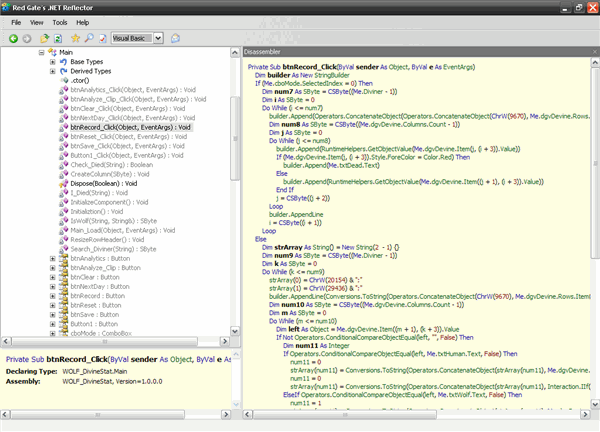Select Dispose(Boolean) : Void
The width and height of the screenshot is (600, 432).
(x=104, y=184)
